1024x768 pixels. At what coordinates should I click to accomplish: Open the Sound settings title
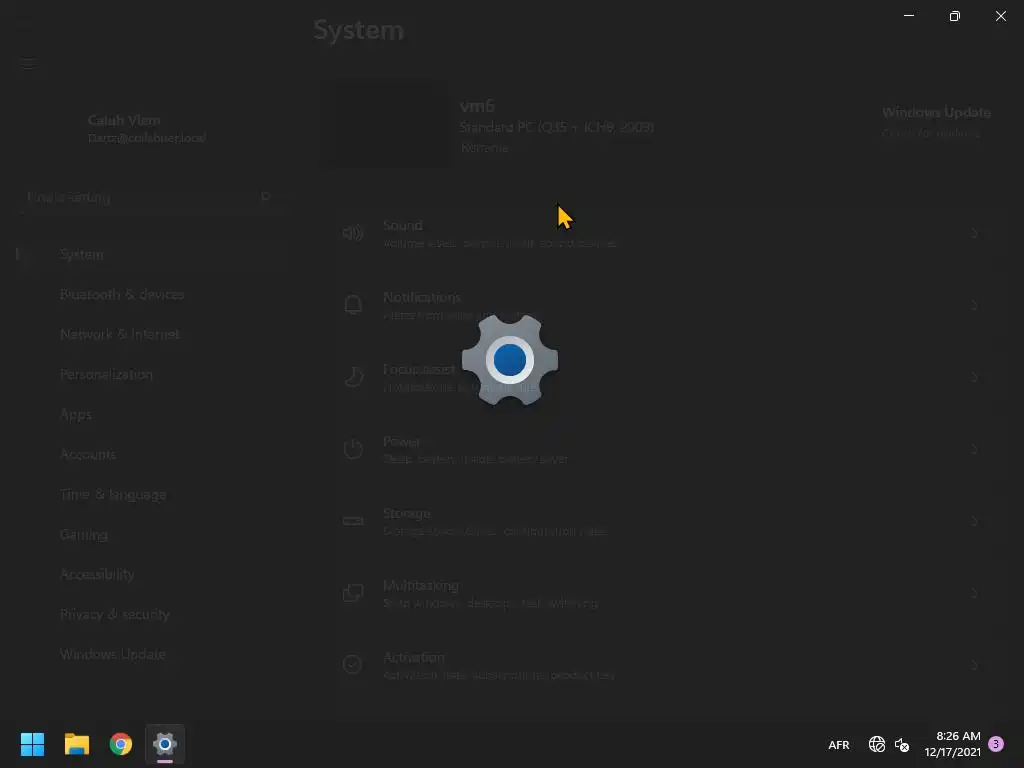pyautogui.click(x=402, y=225)
